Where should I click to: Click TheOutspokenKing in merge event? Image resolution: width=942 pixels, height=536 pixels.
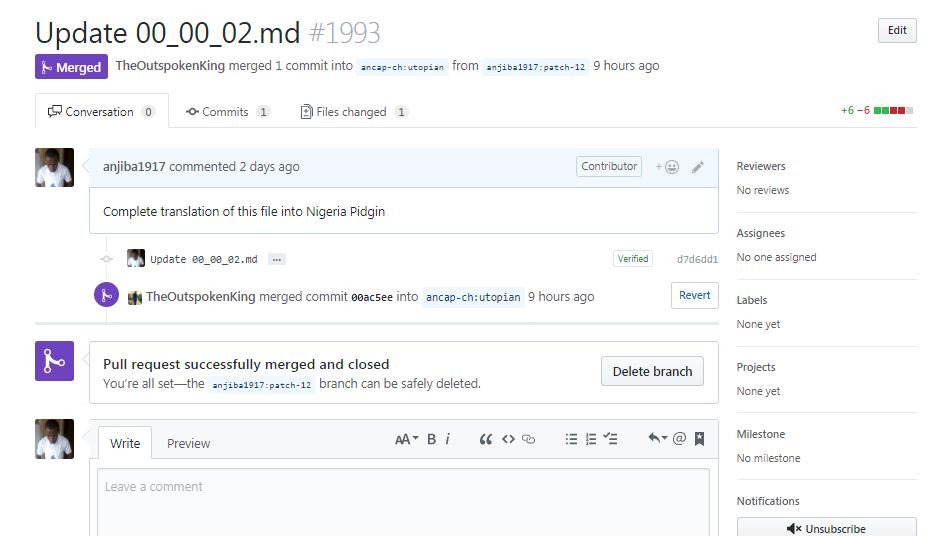[x=201, y=296]
